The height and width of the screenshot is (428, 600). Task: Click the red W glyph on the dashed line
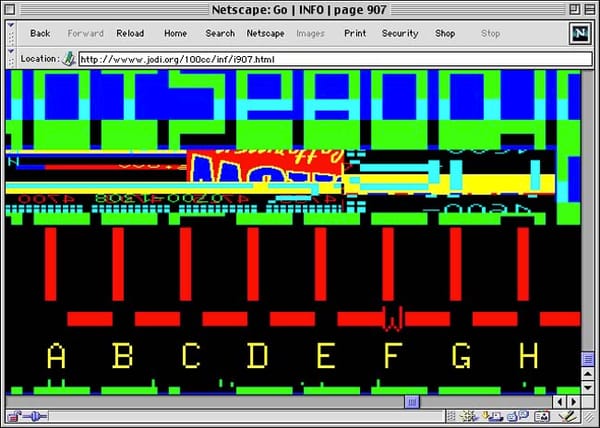pos(393,319)
